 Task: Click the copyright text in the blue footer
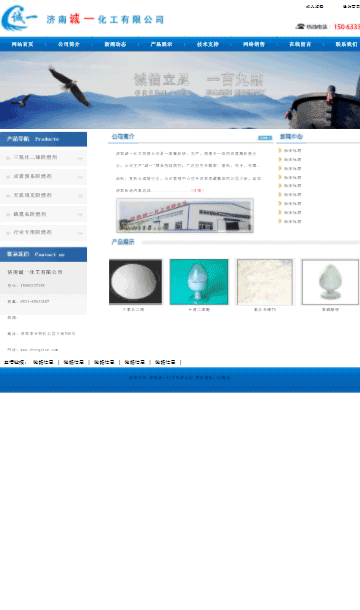(179, 377)
